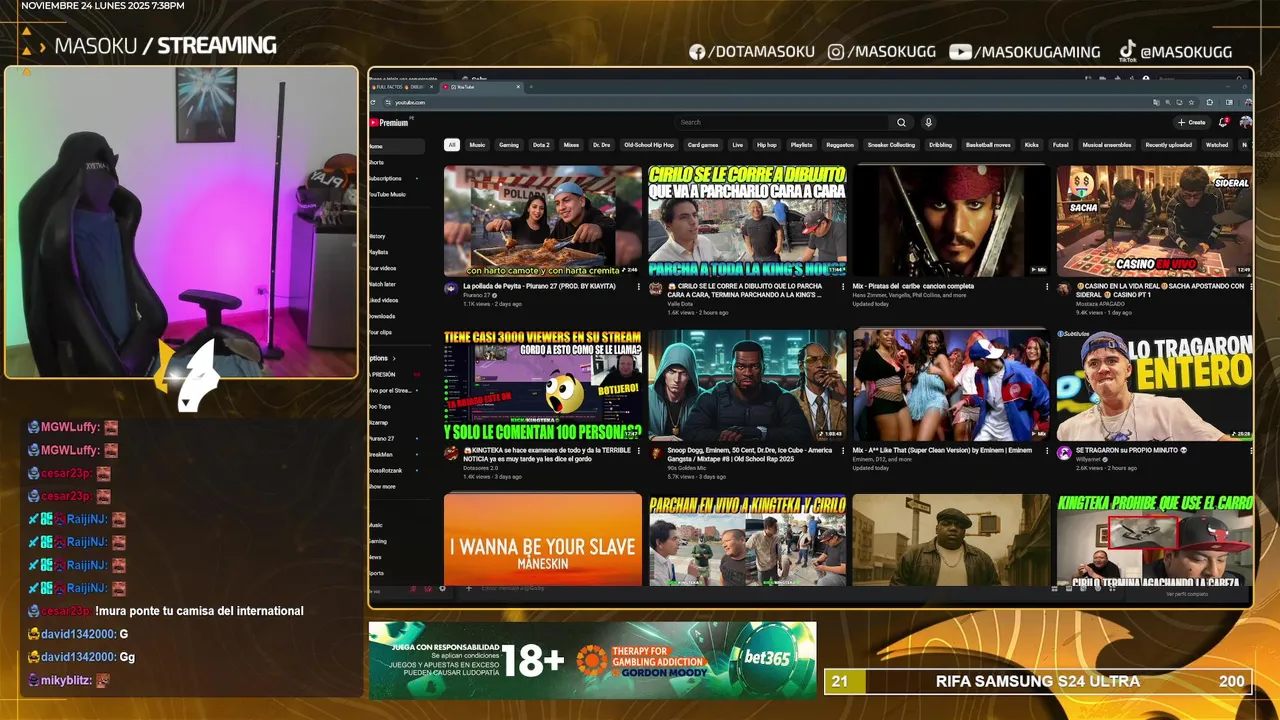The image size is (1280, 720).
Task: Select the Dota 2 filter chip
Action: point(541,145)
